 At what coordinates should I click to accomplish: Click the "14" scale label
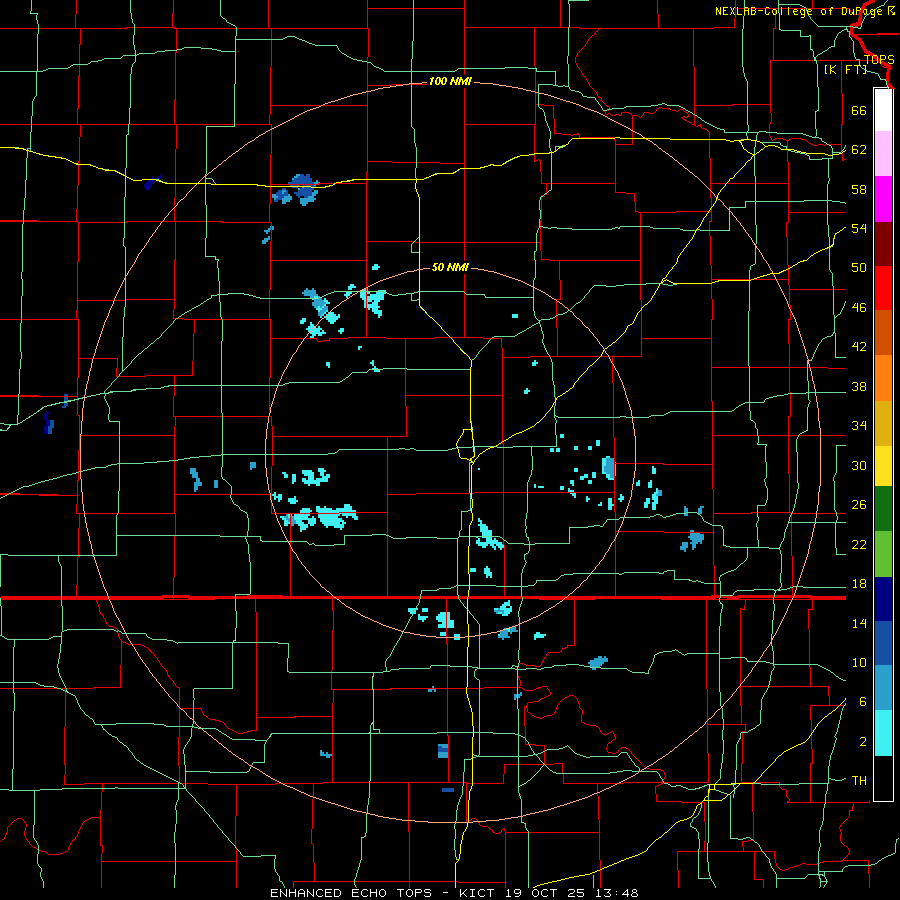pos(859,623)
